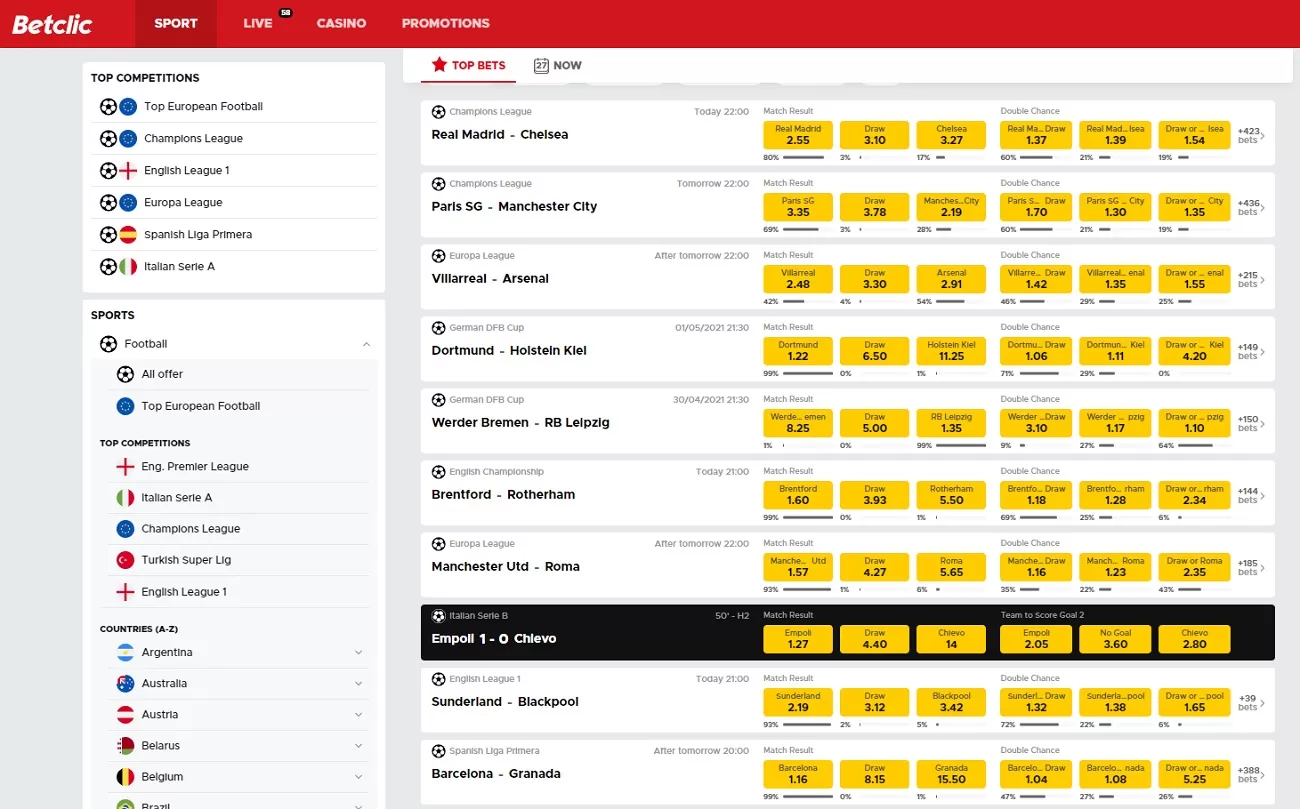
Task: Expand the Belarus country list
Action: pyautogui.click(x=358, y=745)
